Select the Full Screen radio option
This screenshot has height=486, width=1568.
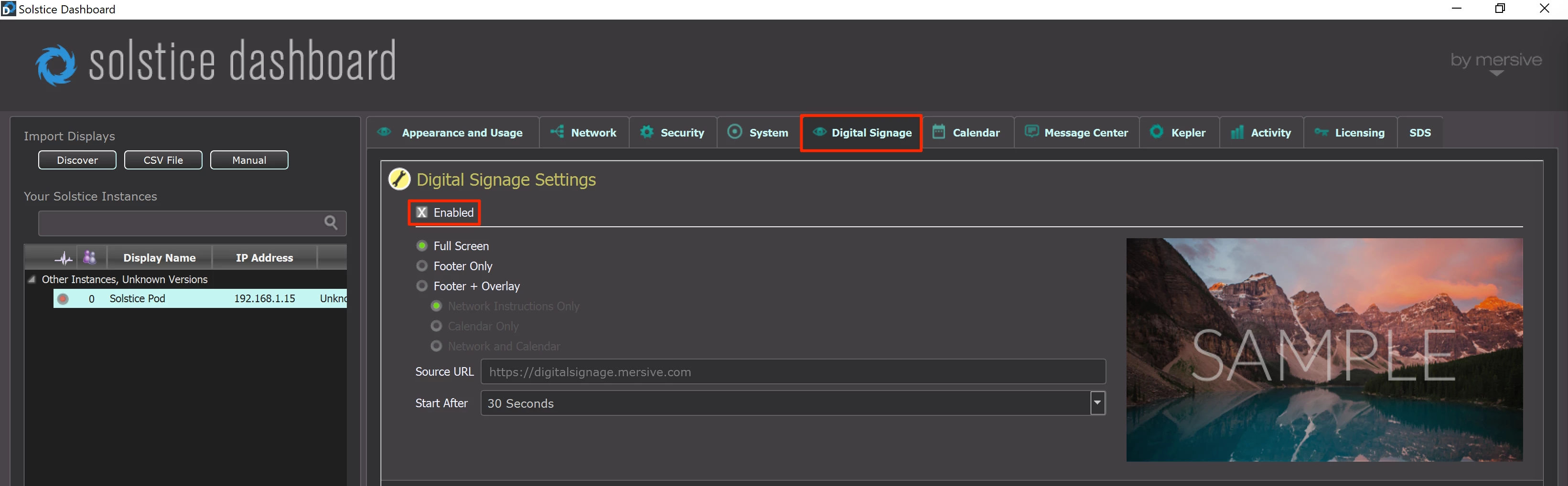point(421,246)
